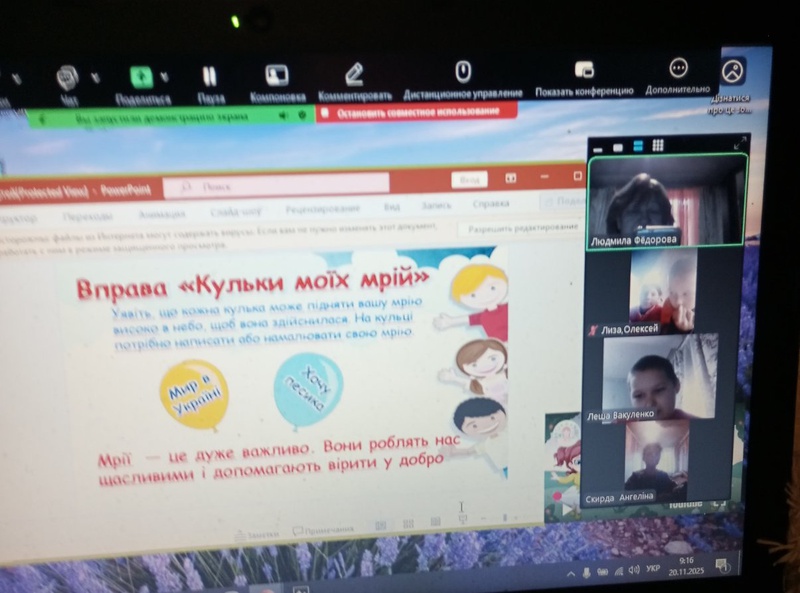This screenshot has height=593, width=800.
Task: Click the PowerPoint search field
Action: click(x=276, y=185)
